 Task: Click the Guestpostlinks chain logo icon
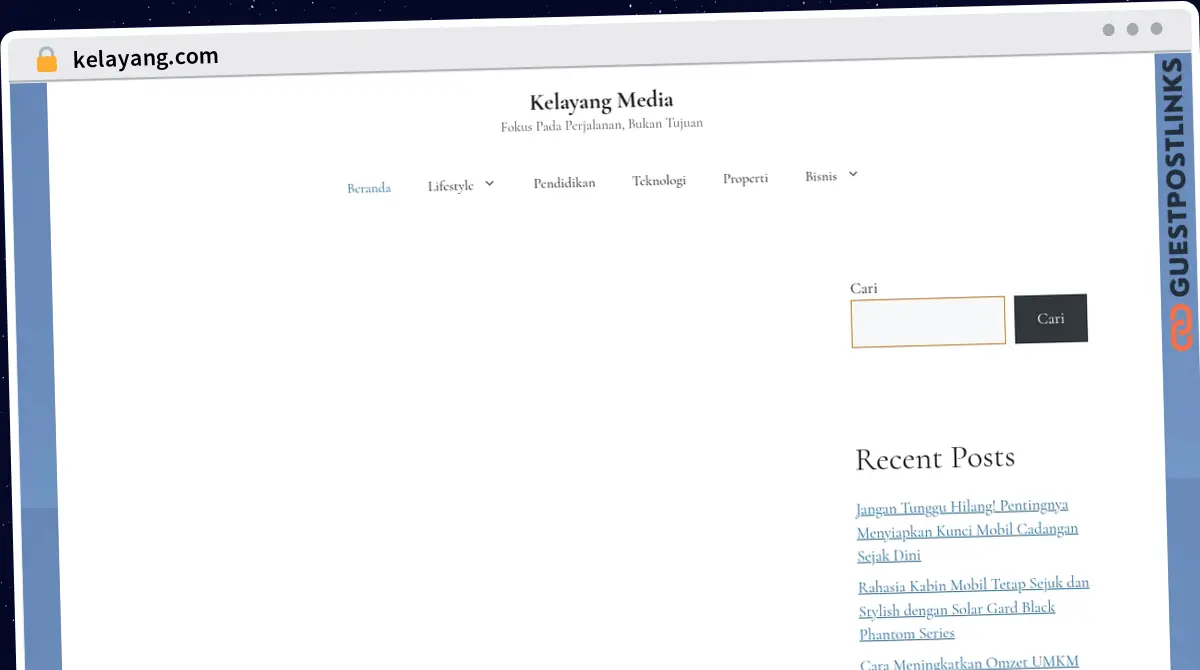click(1182, 328)
